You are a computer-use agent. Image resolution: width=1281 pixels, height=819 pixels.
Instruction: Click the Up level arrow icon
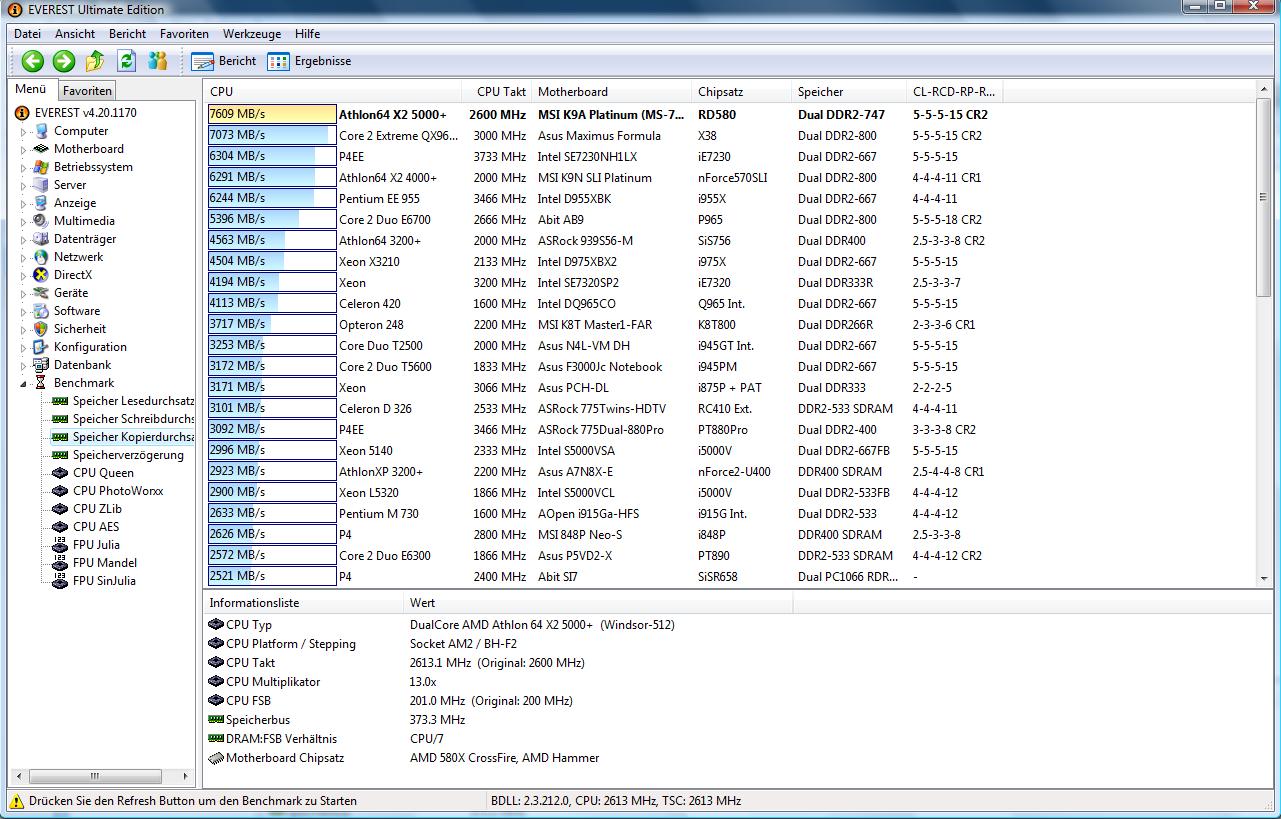click(95, 61)
